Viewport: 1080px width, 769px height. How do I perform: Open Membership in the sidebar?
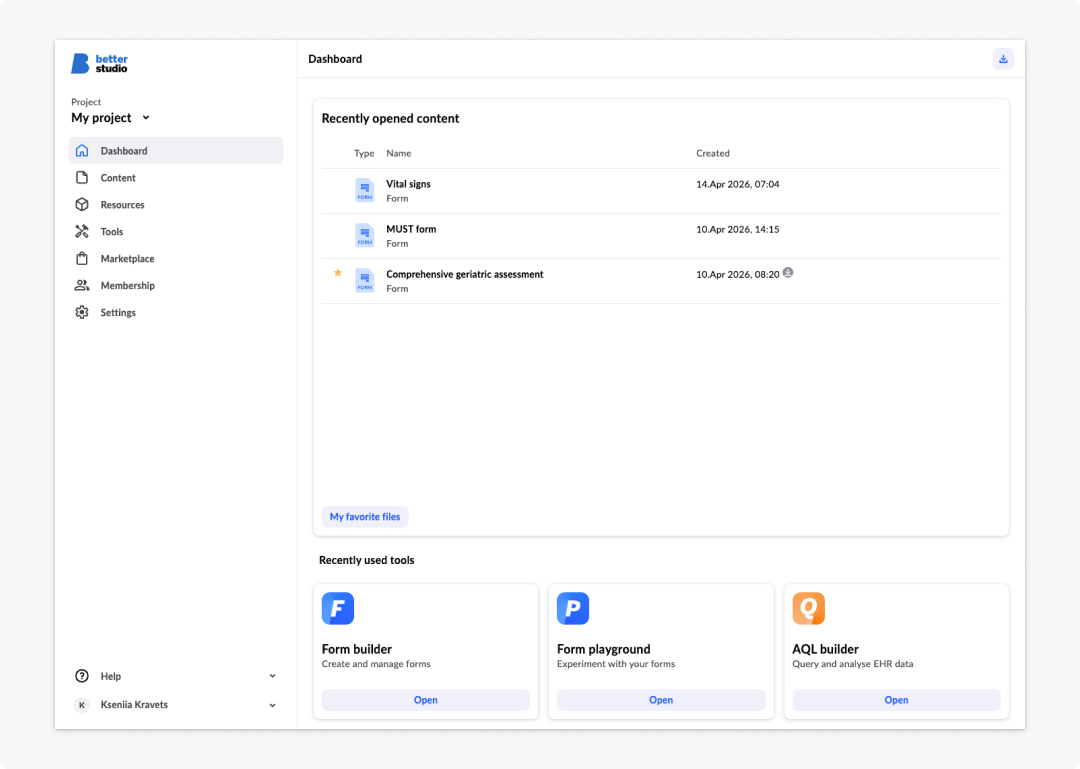[x=176, y=285]
